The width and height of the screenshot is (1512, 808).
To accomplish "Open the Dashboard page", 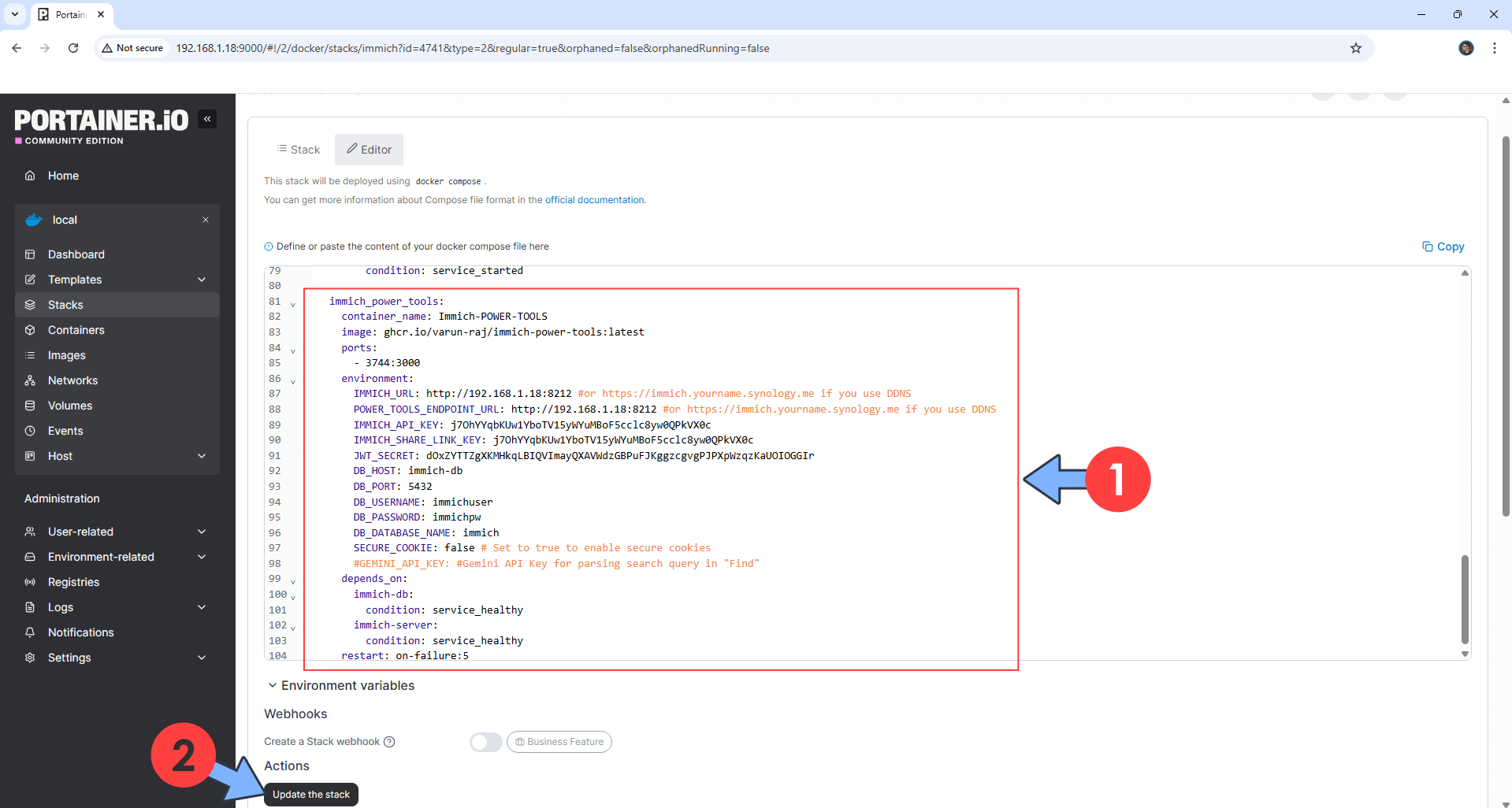I will pyautogui.click(x=76, y=254).
